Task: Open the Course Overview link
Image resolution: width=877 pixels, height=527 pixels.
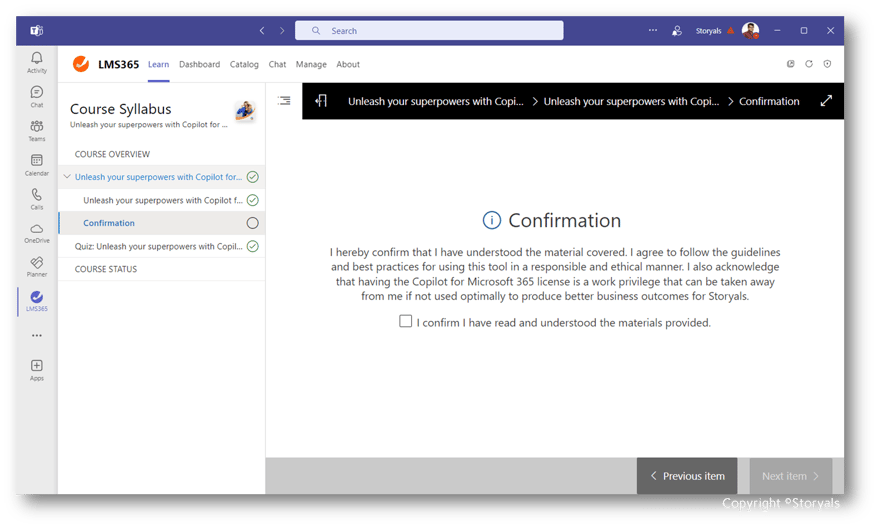Action: coord(112,154)
